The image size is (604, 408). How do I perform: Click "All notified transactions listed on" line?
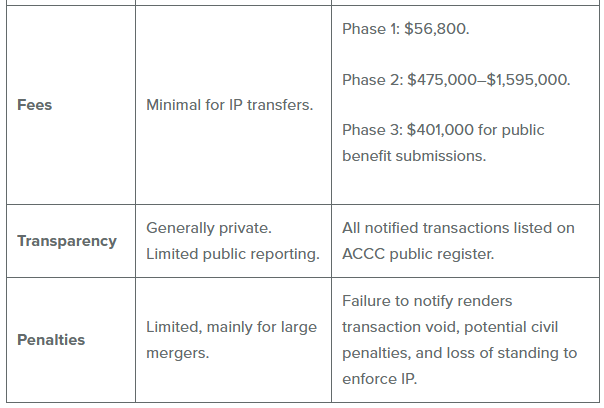click(x=458, y=228)
